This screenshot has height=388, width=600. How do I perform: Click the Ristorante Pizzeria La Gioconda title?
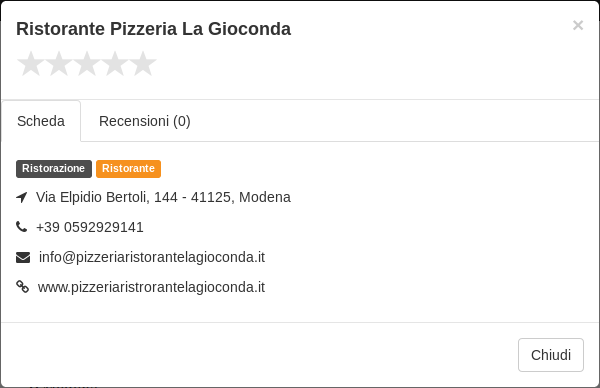click(153, 29)
